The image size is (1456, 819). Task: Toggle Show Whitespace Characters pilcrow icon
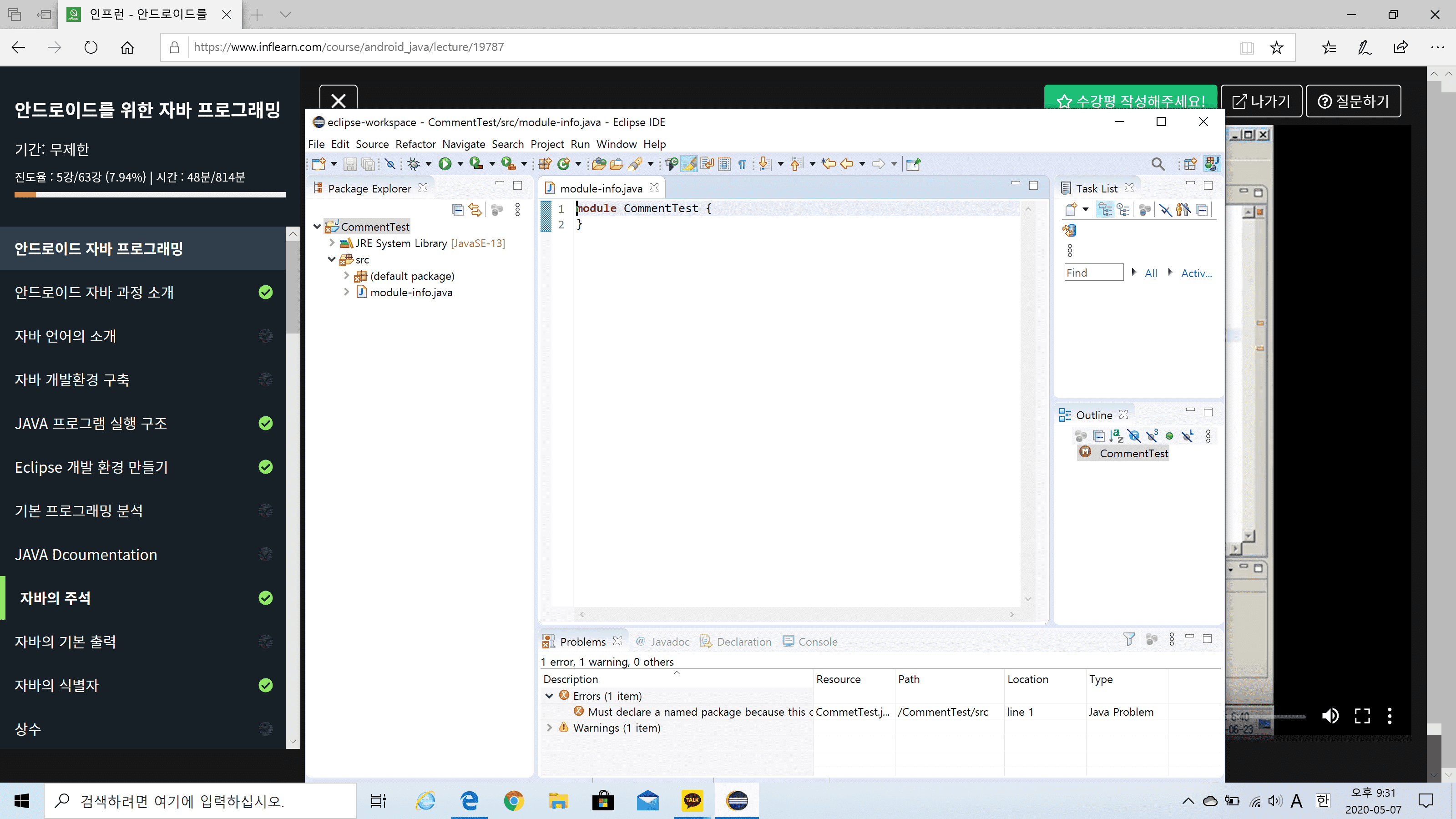[742, 164]
